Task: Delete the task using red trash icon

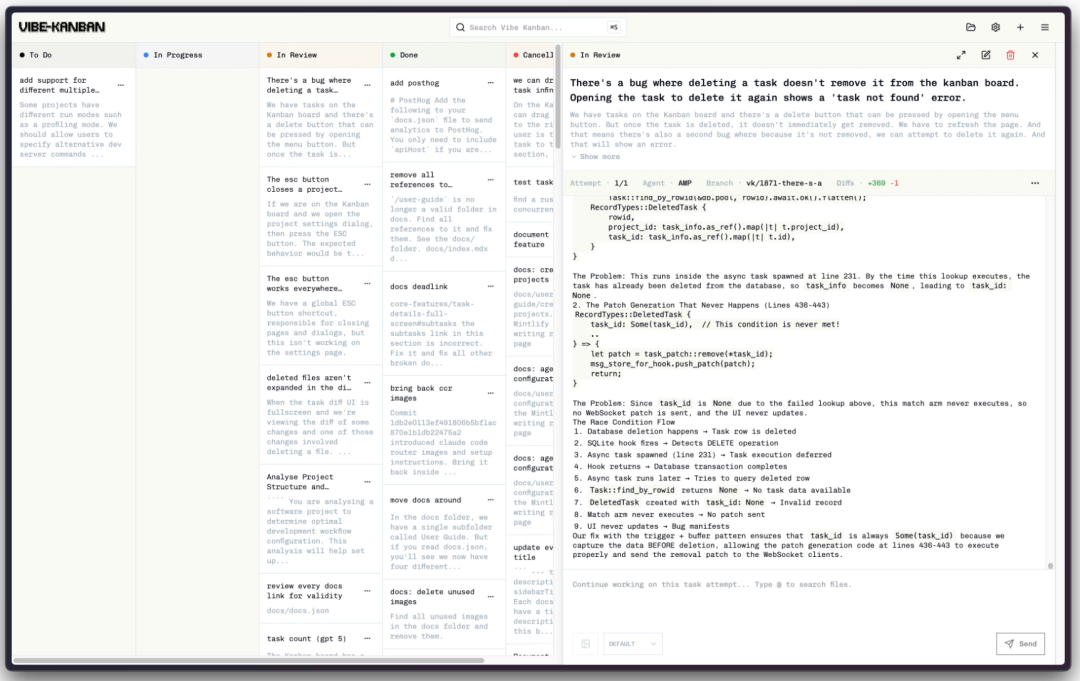Action: coord(1010,55)
